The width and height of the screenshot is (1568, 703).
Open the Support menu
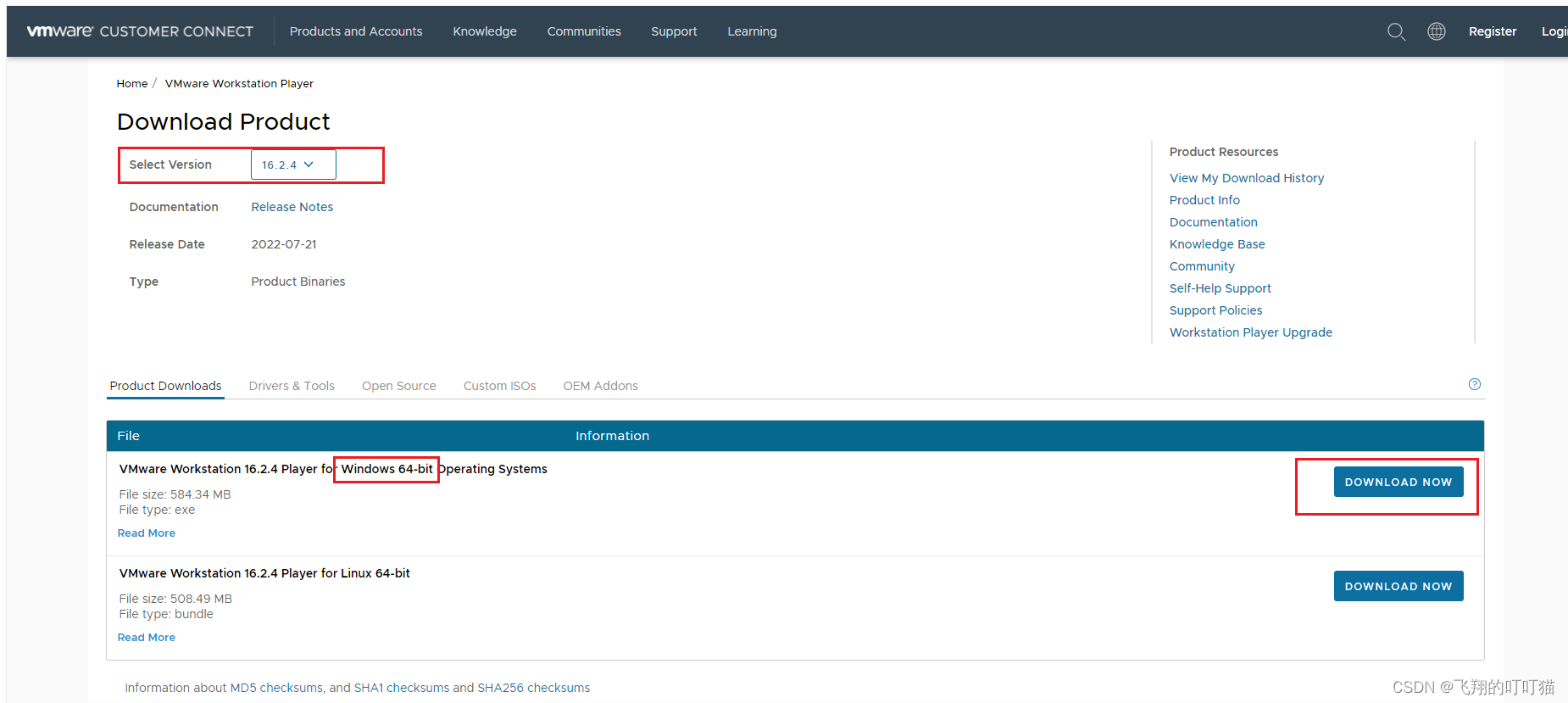tap(674, 31)
